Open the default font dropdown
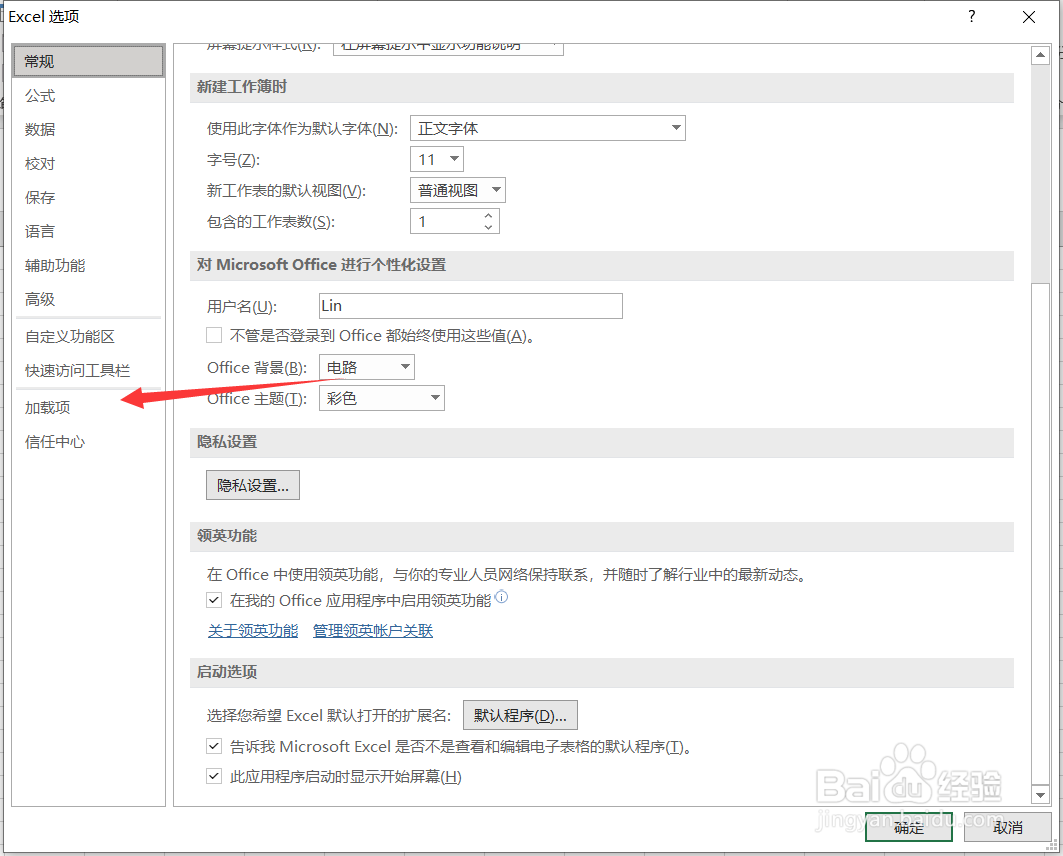 pyautogui.click(x=548, y=128)
